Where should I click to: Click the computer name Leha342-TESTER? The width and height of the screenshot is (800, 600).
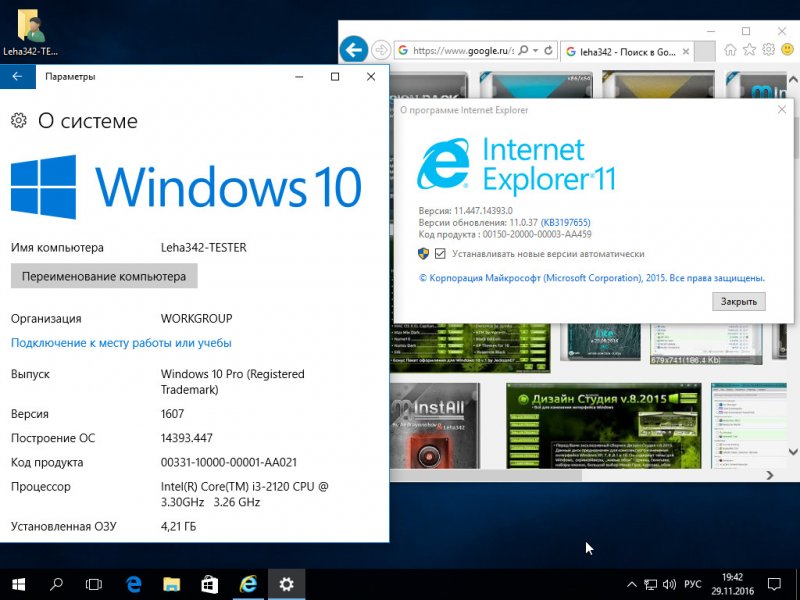tap(204, 247)
